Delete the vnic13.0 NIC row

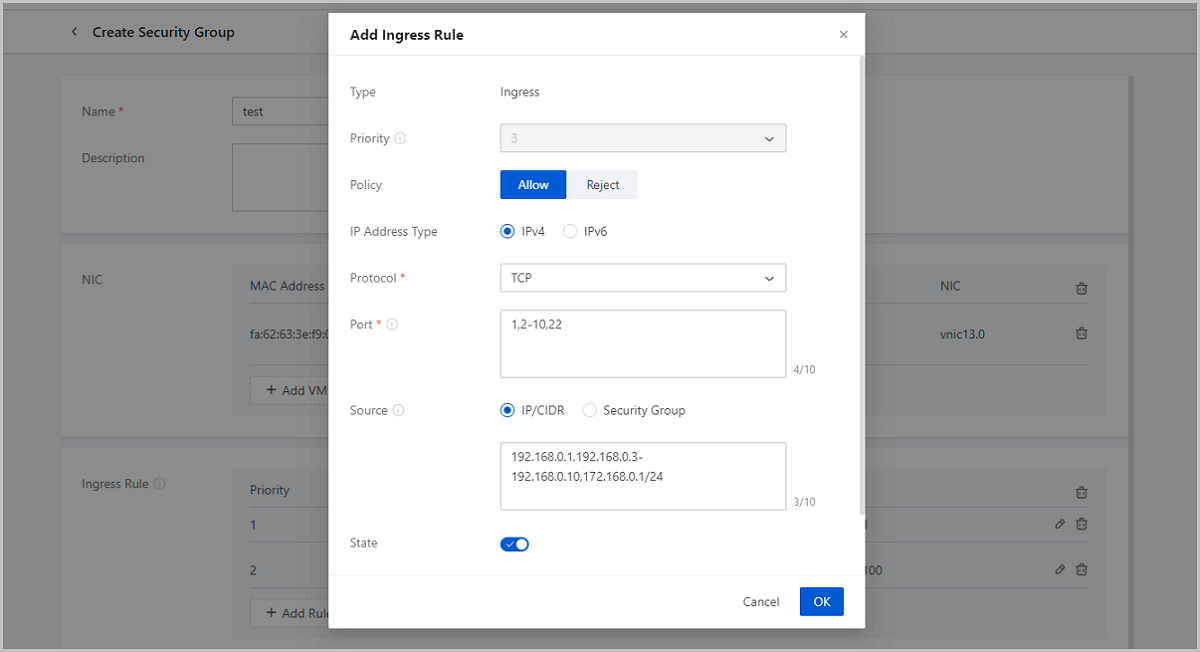pos(1081,334)
